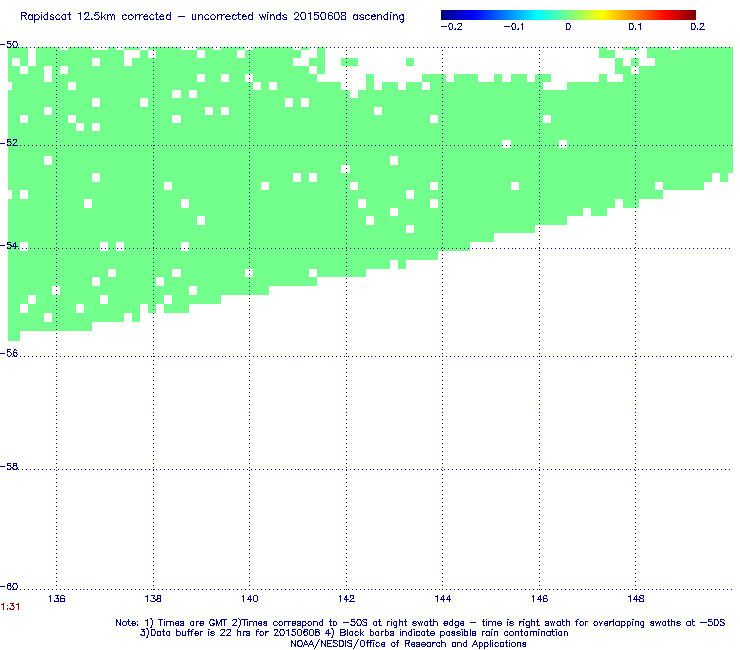Click the 148 longitude label
The width and height of the screenshot is (740, 650).
(x=636, y=599)
